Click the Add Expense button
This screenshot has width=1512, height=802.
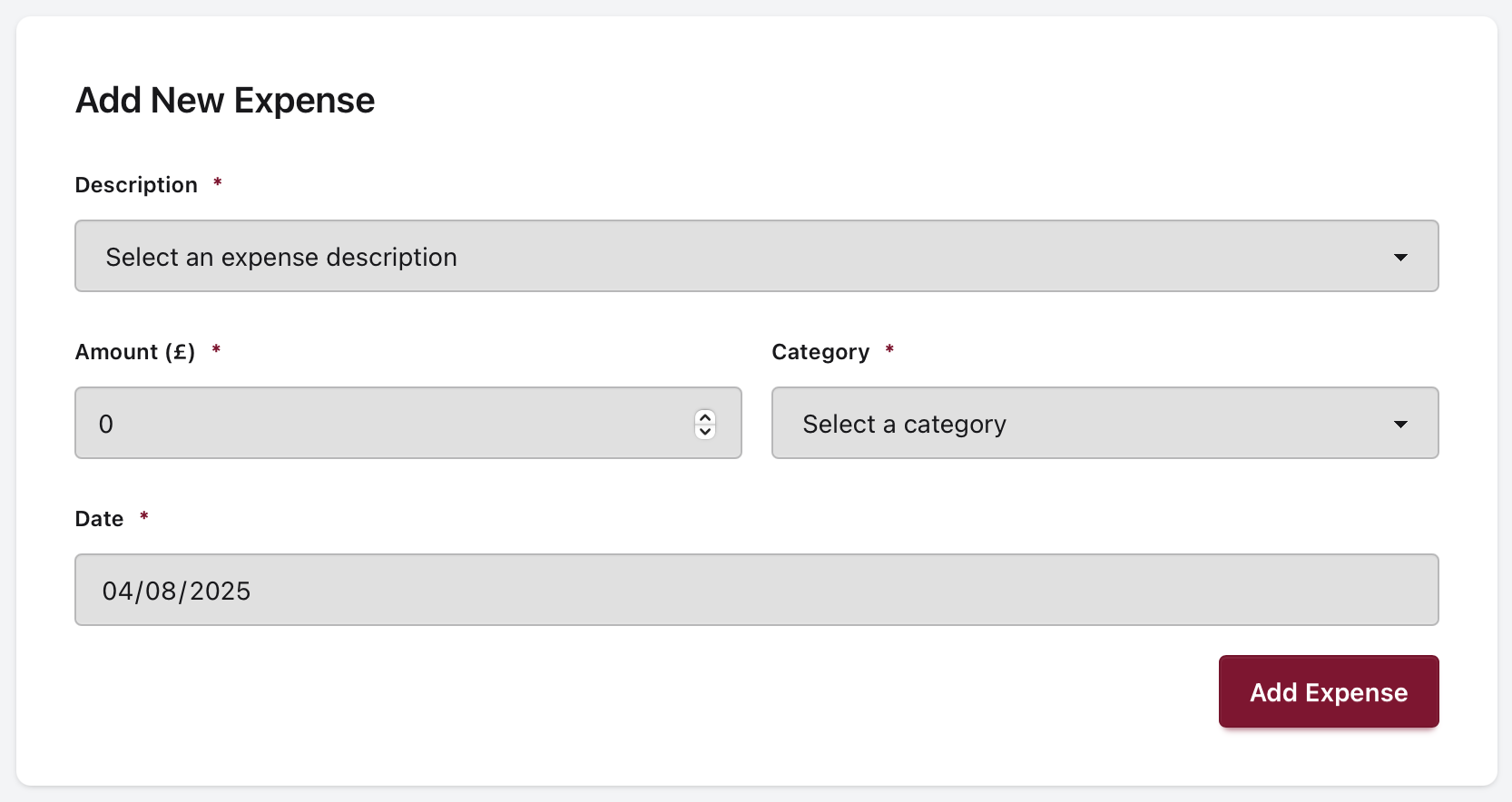click(1328, 691)
